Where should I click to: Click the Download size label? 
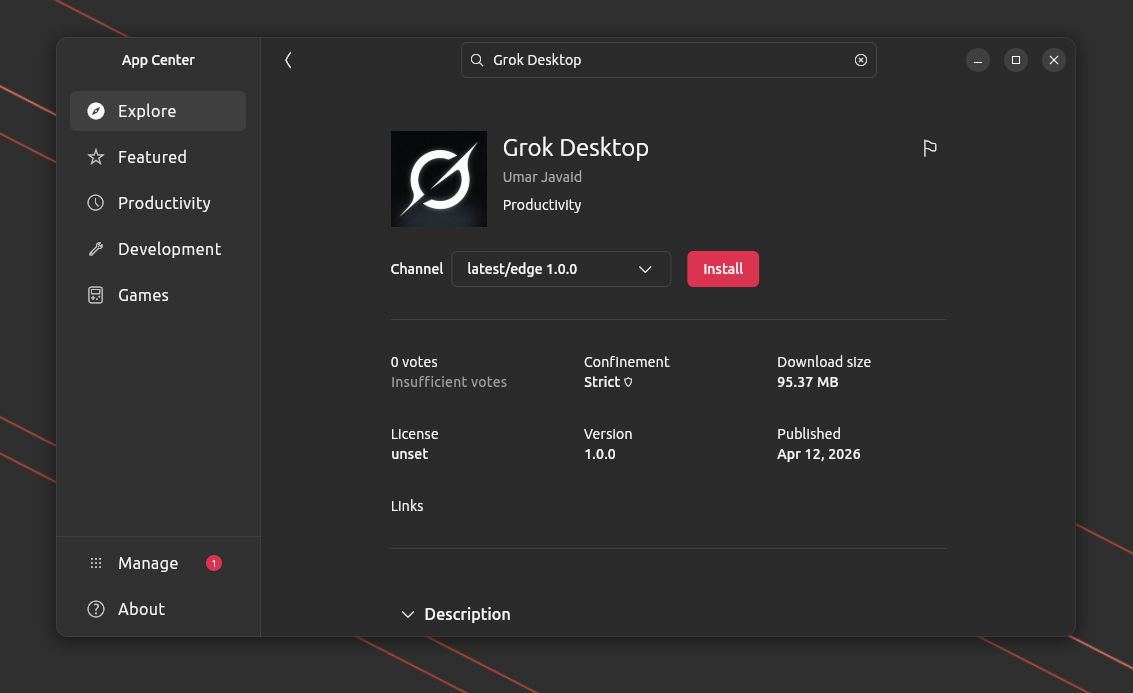click(824, 362)
